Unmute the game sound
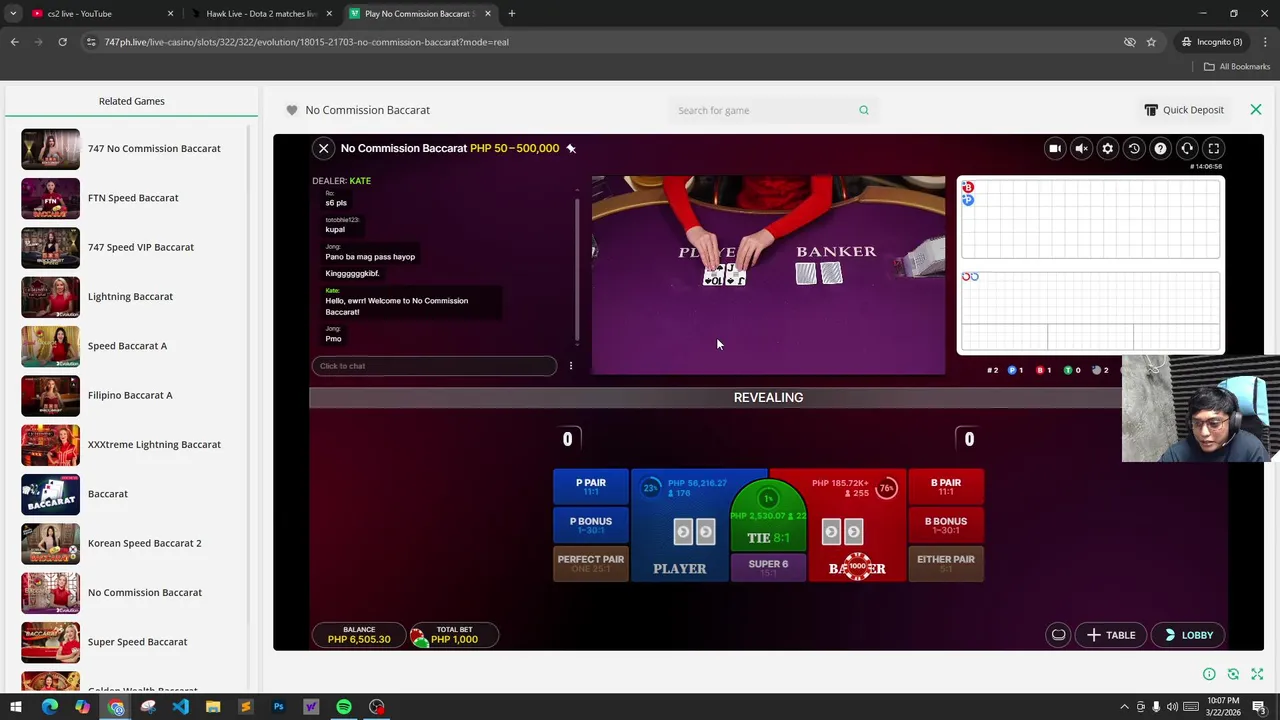Screen dimensions: 1280x720 [x=1081, y=148]
